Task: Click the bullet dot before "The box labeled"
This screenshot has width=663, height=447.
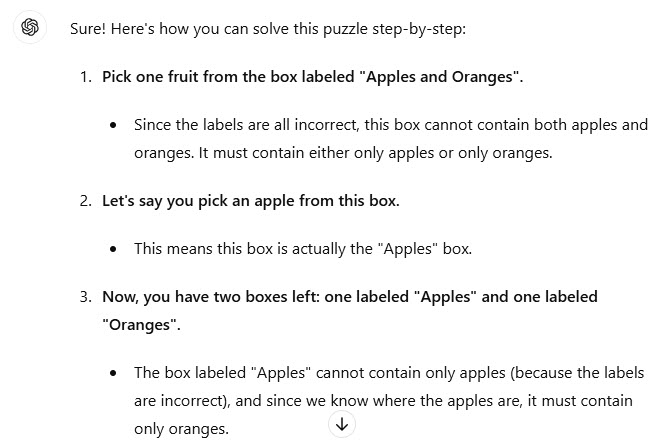Action: 115,373
